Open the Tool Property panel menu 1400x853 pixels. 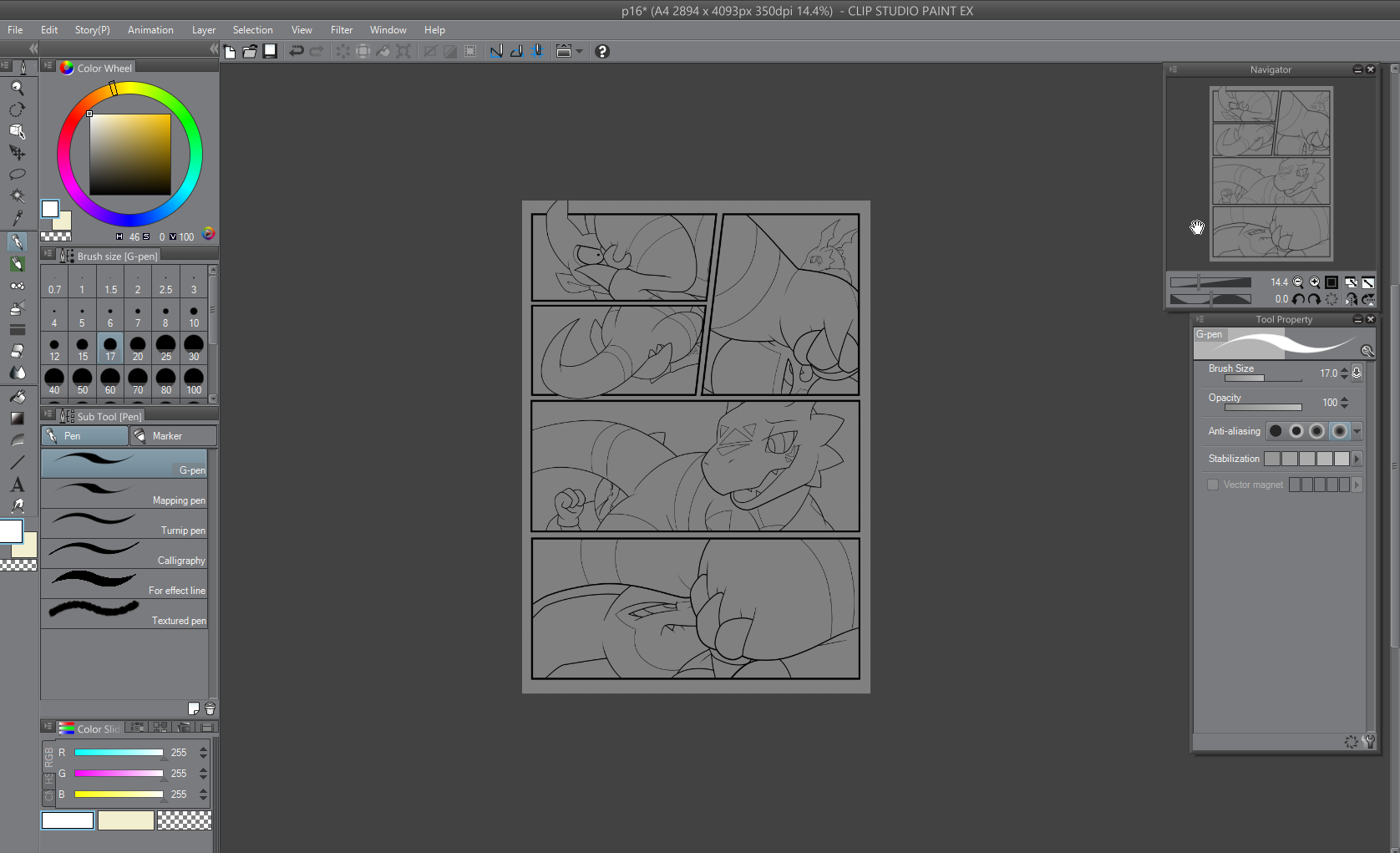[1200, 319]
